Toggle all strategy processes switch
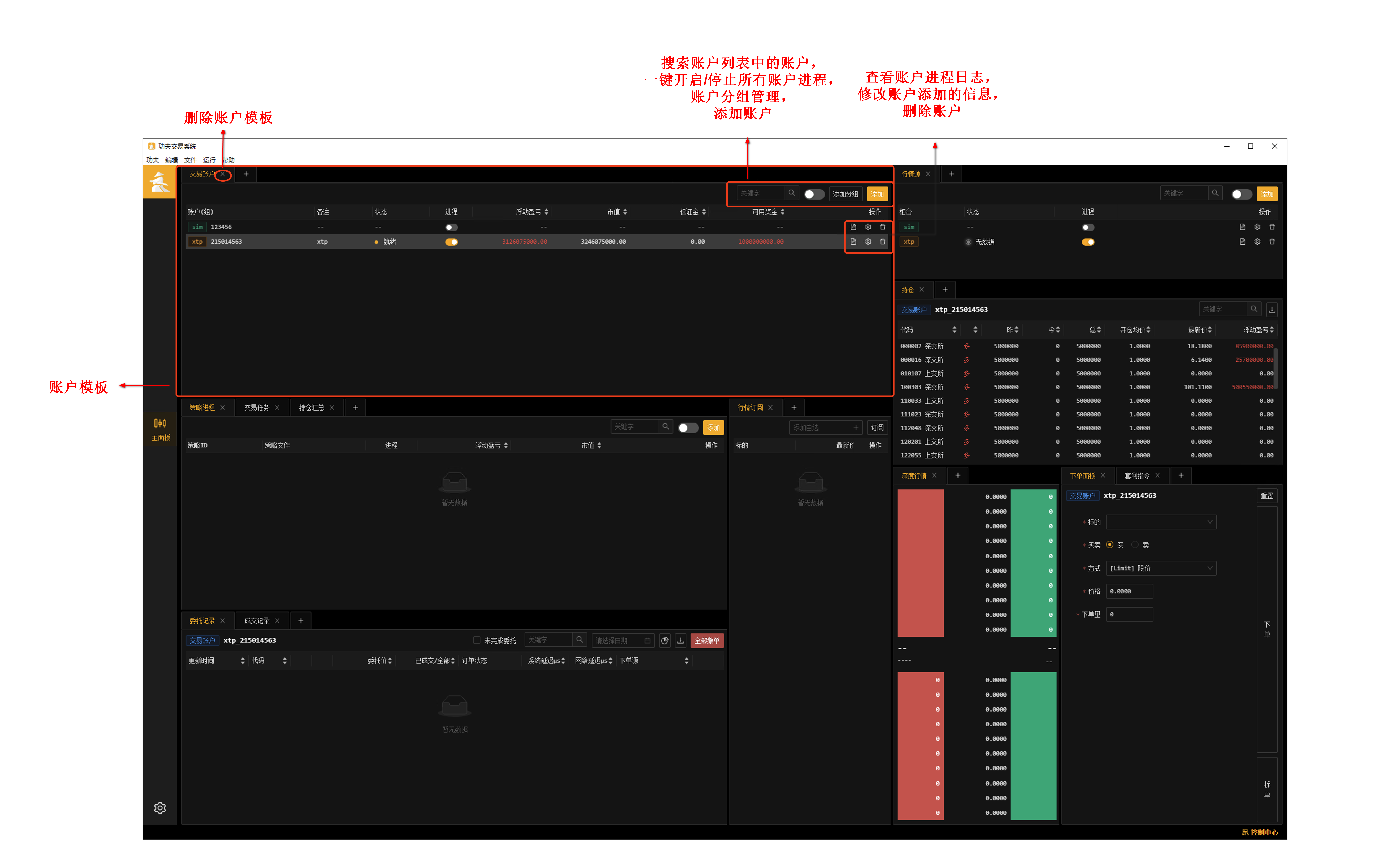This screenshot has width=1383, height=868. [688, 428]
